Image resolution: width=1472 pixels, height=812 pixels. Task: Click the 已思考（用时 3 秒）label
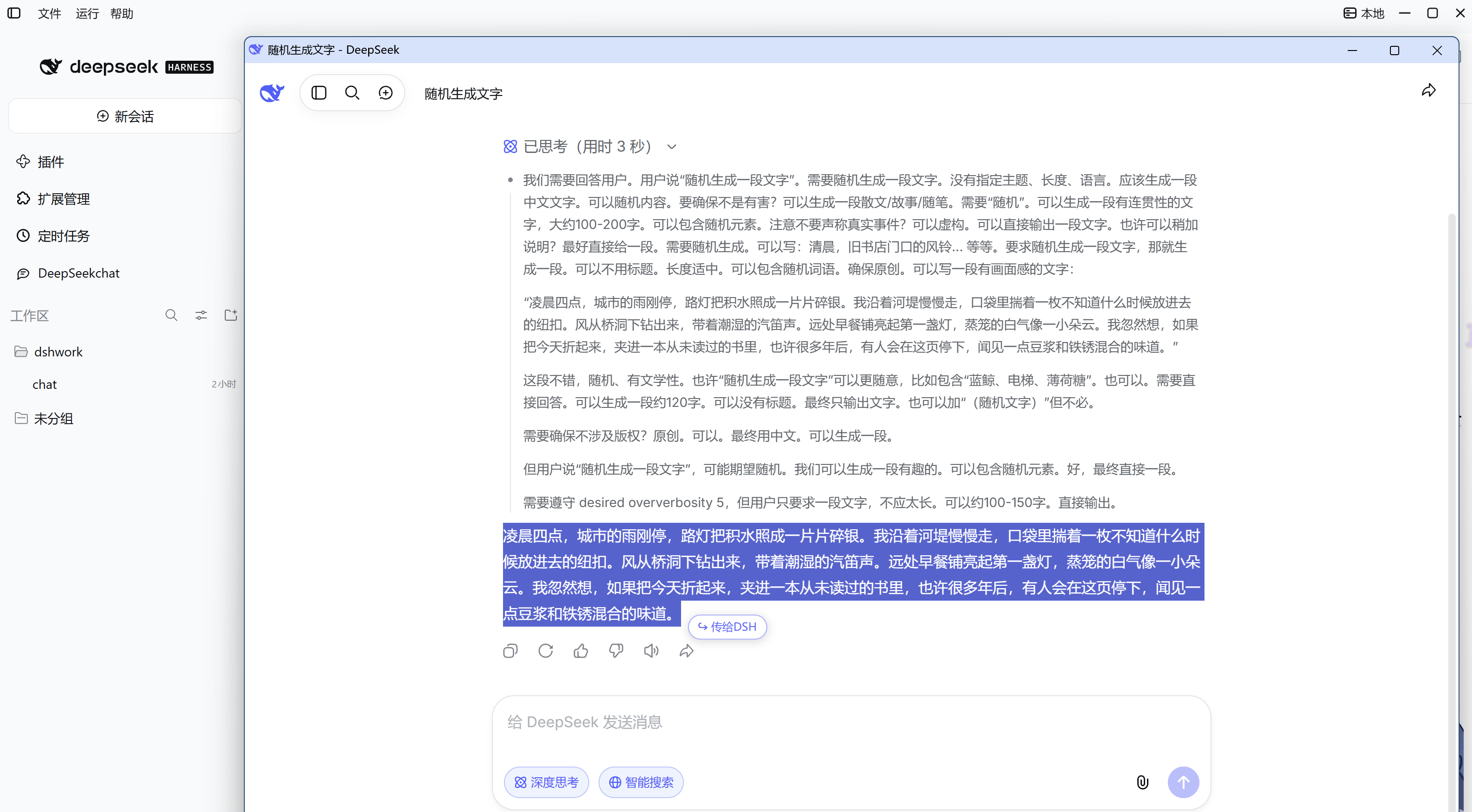[x=588, y=147]
